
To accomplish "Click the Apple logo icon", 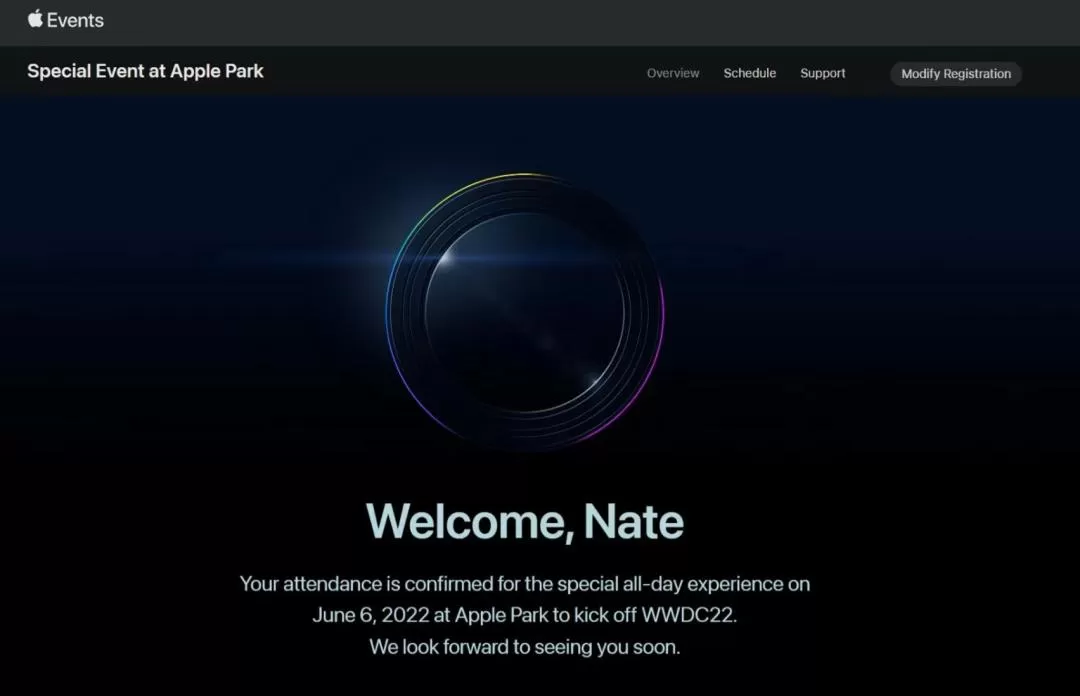I will coord(35,19).
